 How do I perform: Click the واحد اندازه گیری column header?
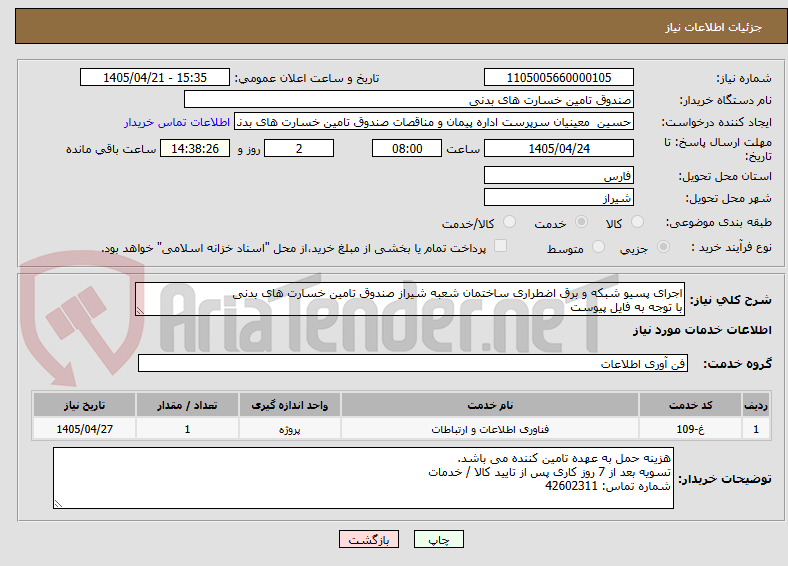pos(289,405)
